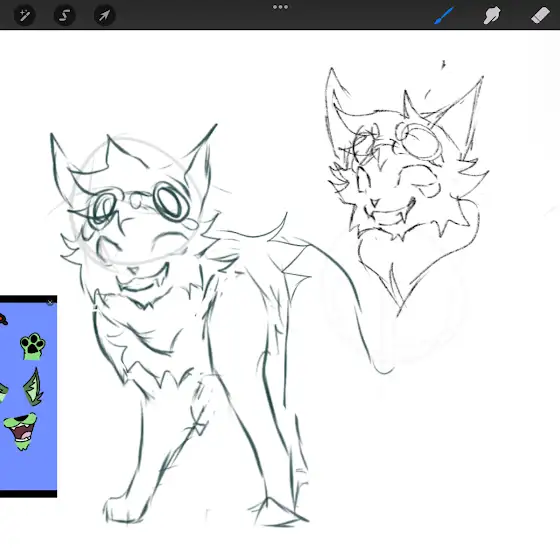Viewport: 560px width, 560px height.
Task: Tap the green paw print in reference
Action: coord(33,346)
